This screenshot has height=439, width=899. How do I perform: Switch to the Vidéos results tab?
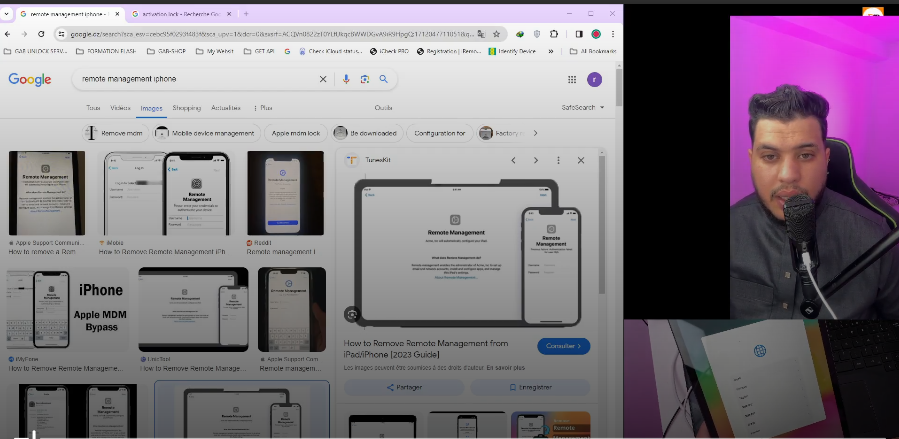tap(120, 108)
